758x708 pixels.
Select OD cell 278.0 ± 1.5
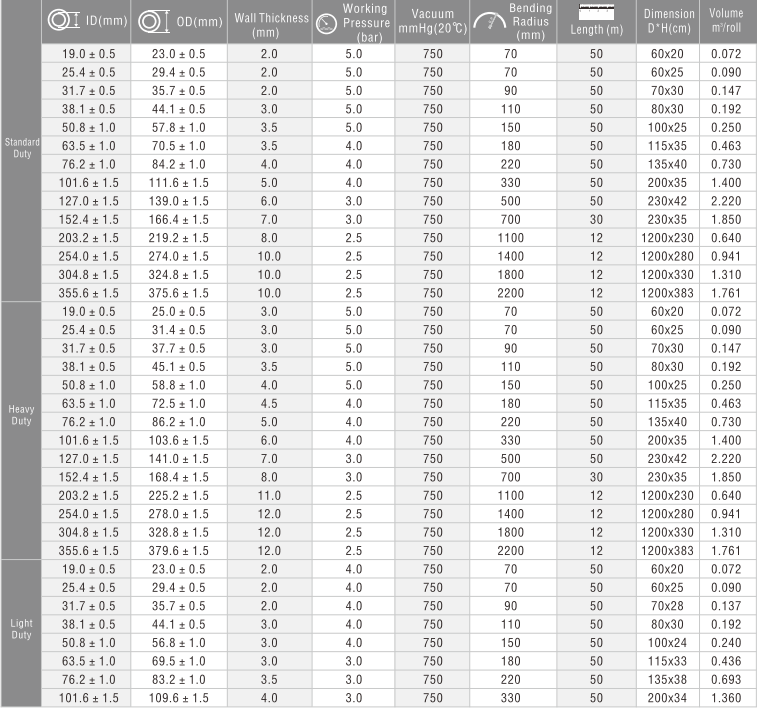[178, 514]
